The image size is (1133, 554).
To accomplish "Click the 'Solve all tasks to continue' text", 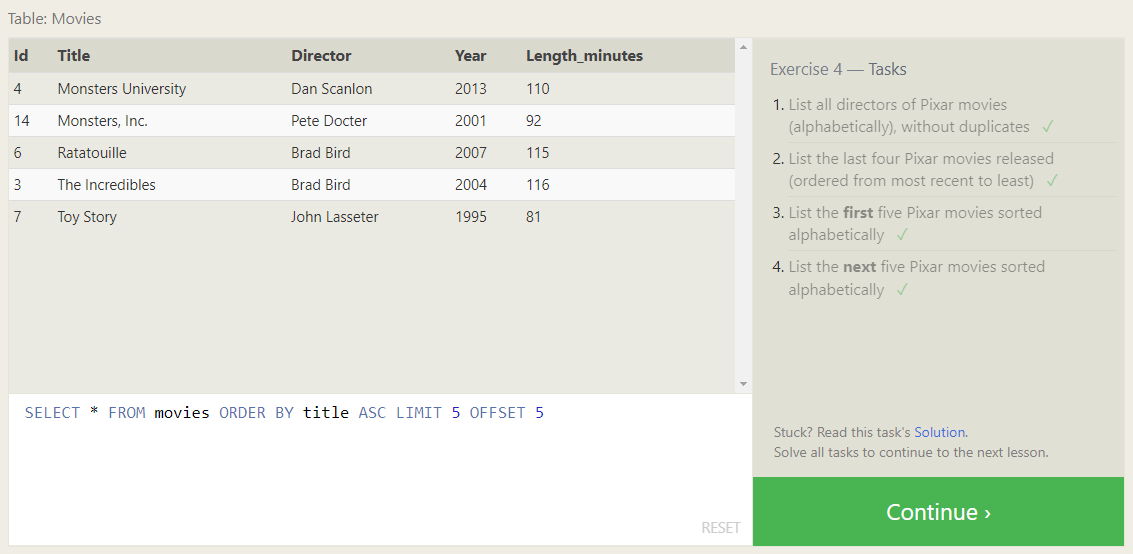I will (x=910, y=453).
